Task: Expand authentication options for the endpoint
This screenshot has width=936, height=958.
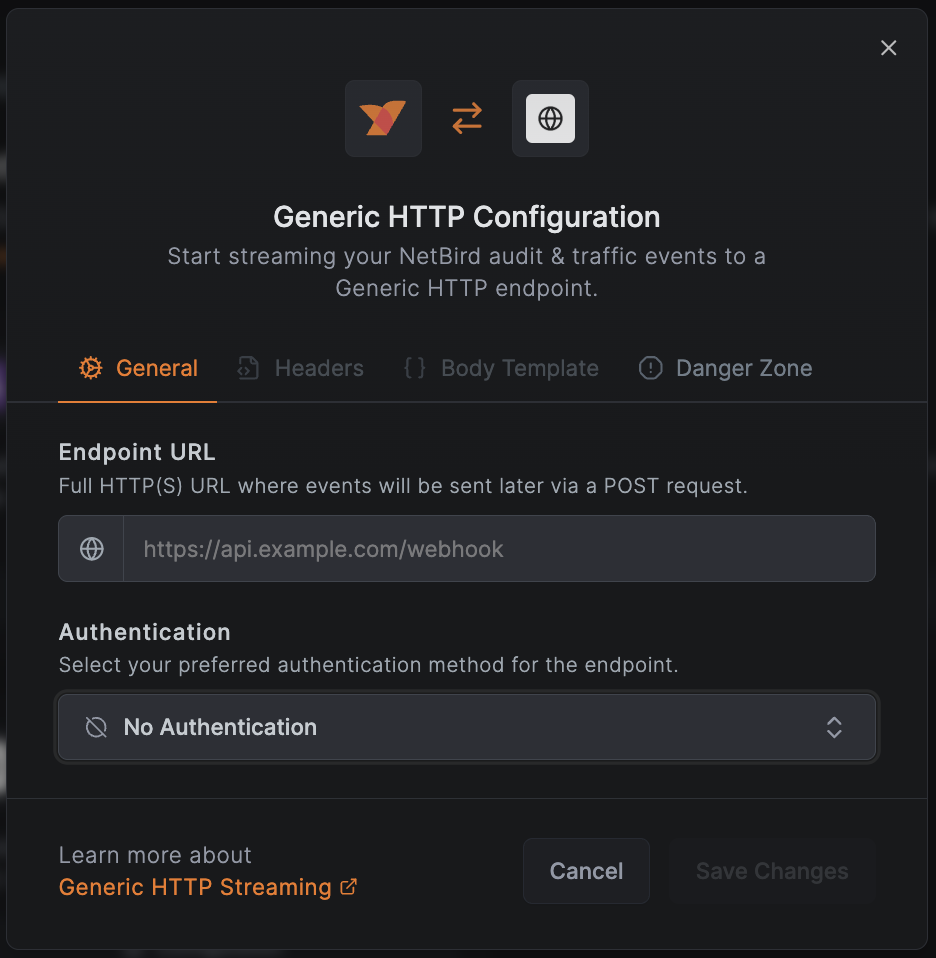Action: 467,727
